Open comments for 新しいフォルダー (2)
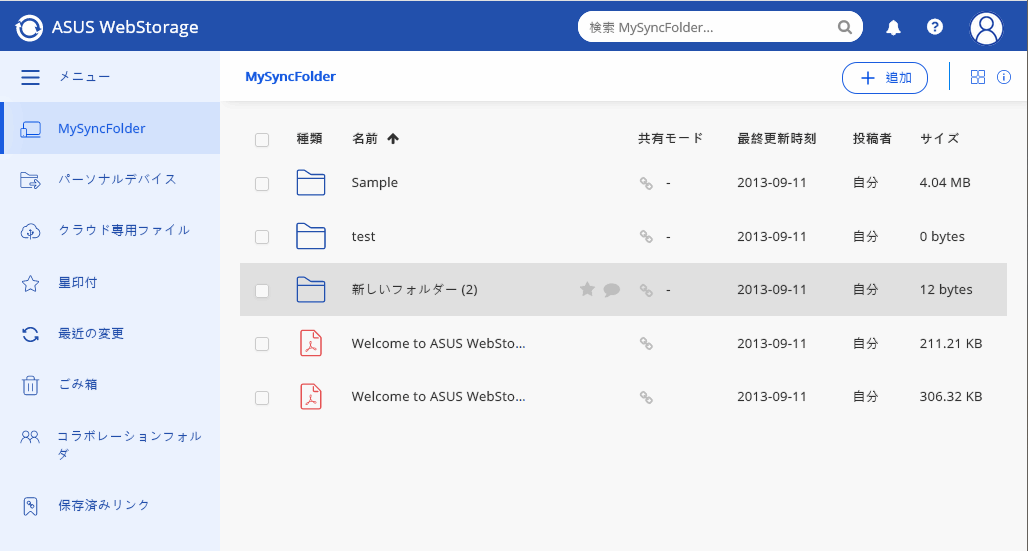This screenshot has height=551, width=1028. coord(612,290)
